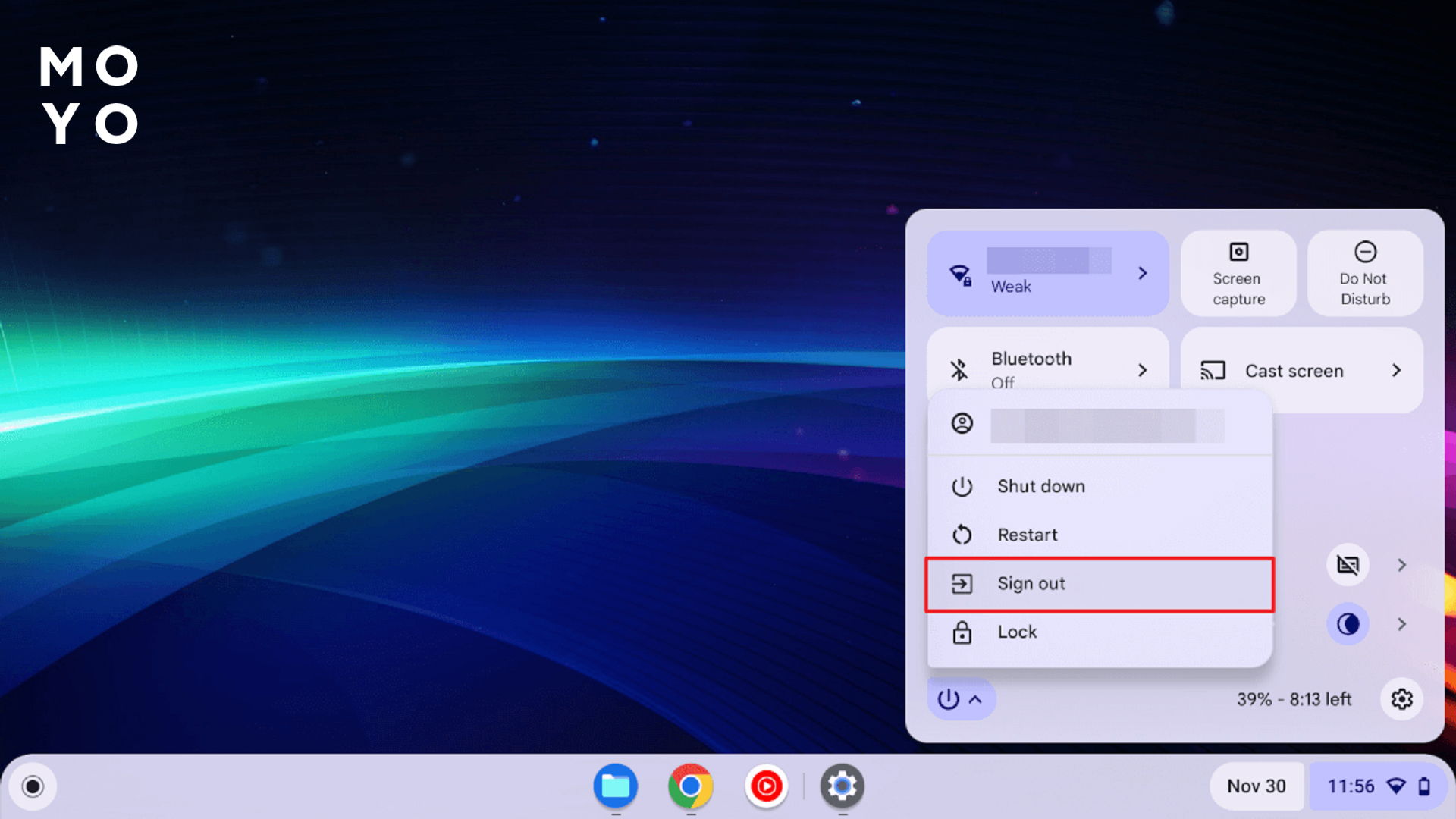Expand Cast screen options arrow
Image resolution: width=1456 pixels, height=819 pixels.
pos(1396,370)
